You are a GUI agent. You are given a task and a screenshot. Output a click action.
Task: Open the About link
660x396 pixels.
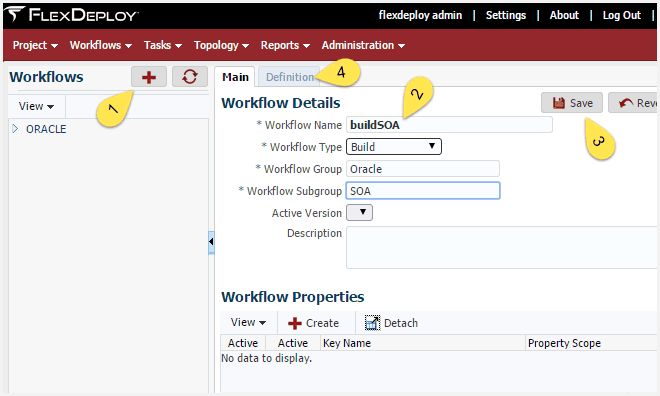click(564, 15)
